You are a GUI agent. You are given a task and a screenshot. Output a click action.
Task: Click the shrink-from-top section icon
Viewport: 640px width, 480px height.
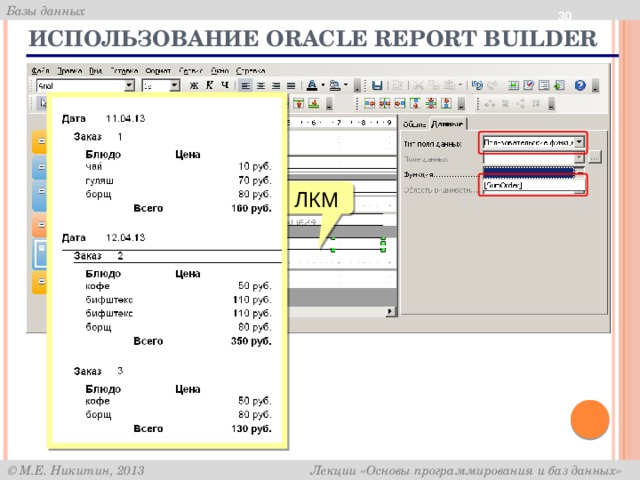coord(299,103)
